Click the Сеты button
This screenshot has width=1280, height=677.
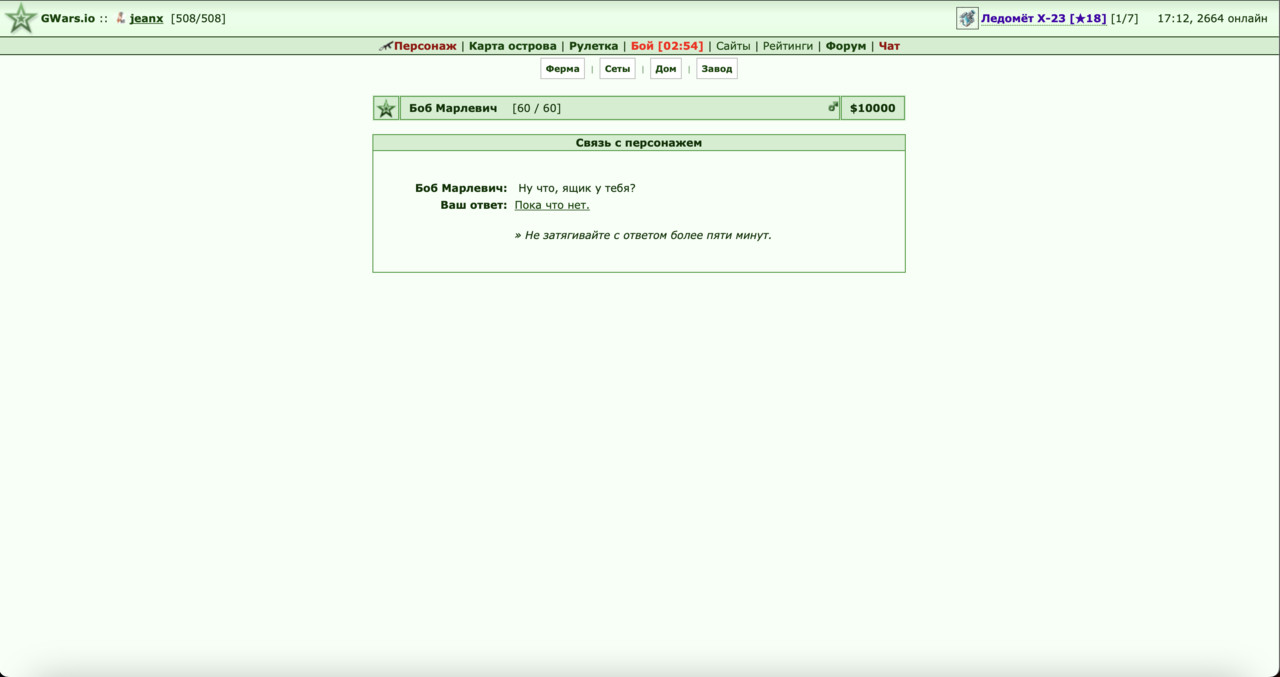(x=618, y=69)
